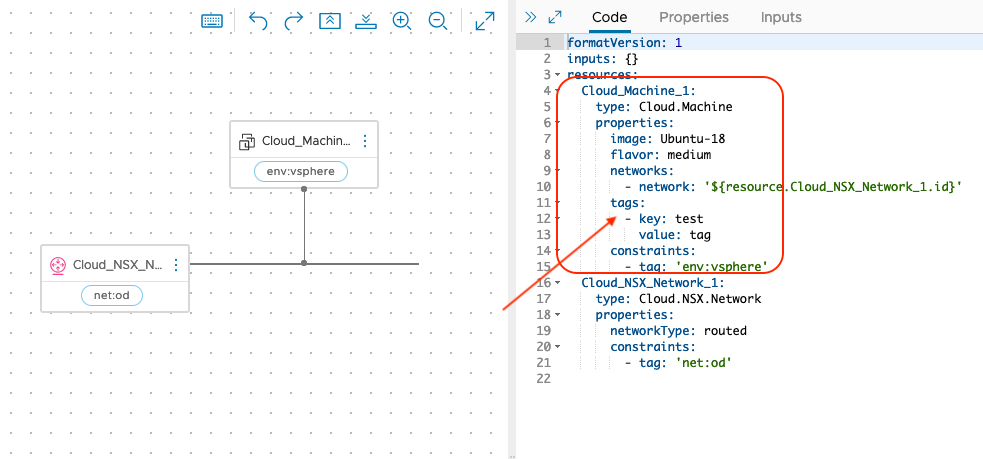Click the net:od tag on NSX network
This screenshot has height=459, width=983.
pyautogui.click(x=113, y=295)
